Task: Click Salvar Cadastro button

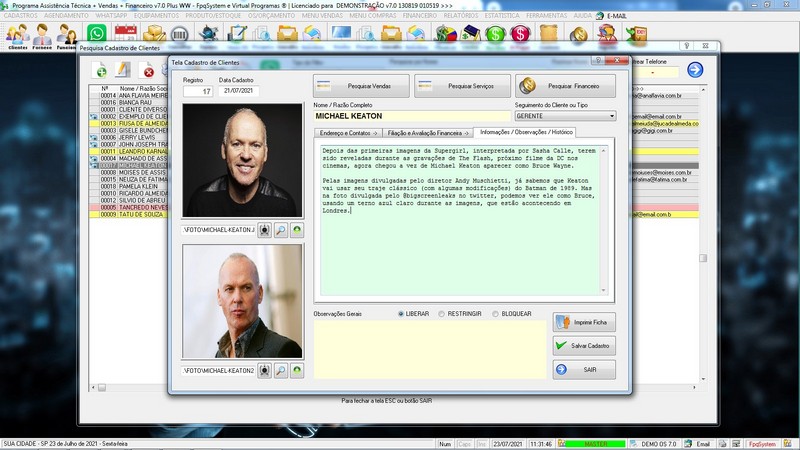Action: pos(584,345)
